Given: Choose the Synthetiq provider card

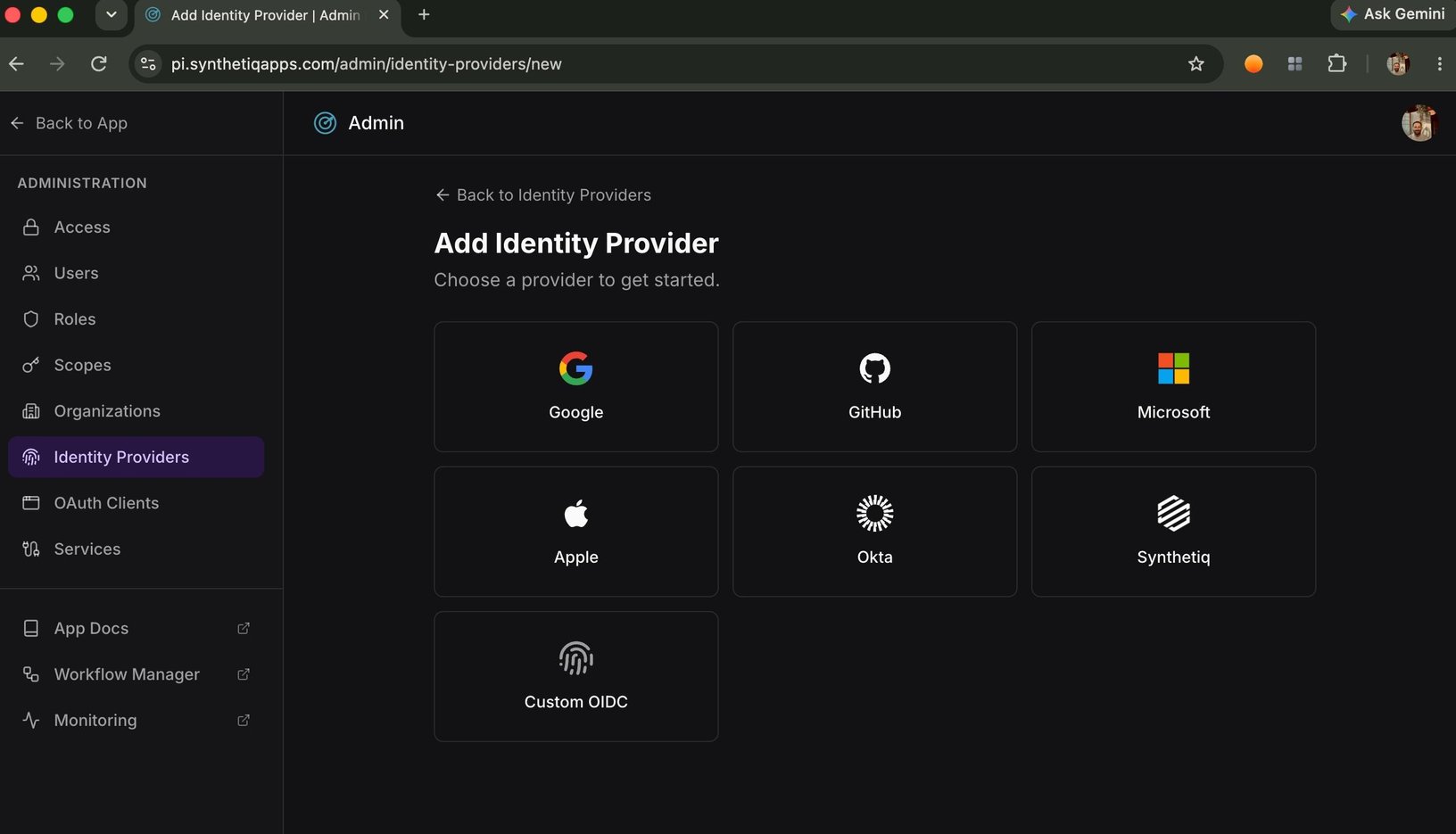Looking at the screenshot, I should click(1173, 532).
